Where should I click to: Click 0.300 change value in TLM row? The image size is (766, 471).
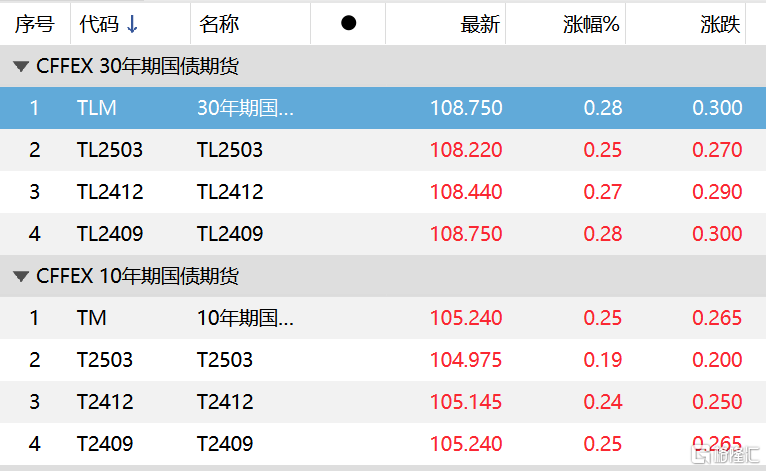[717, 108]
